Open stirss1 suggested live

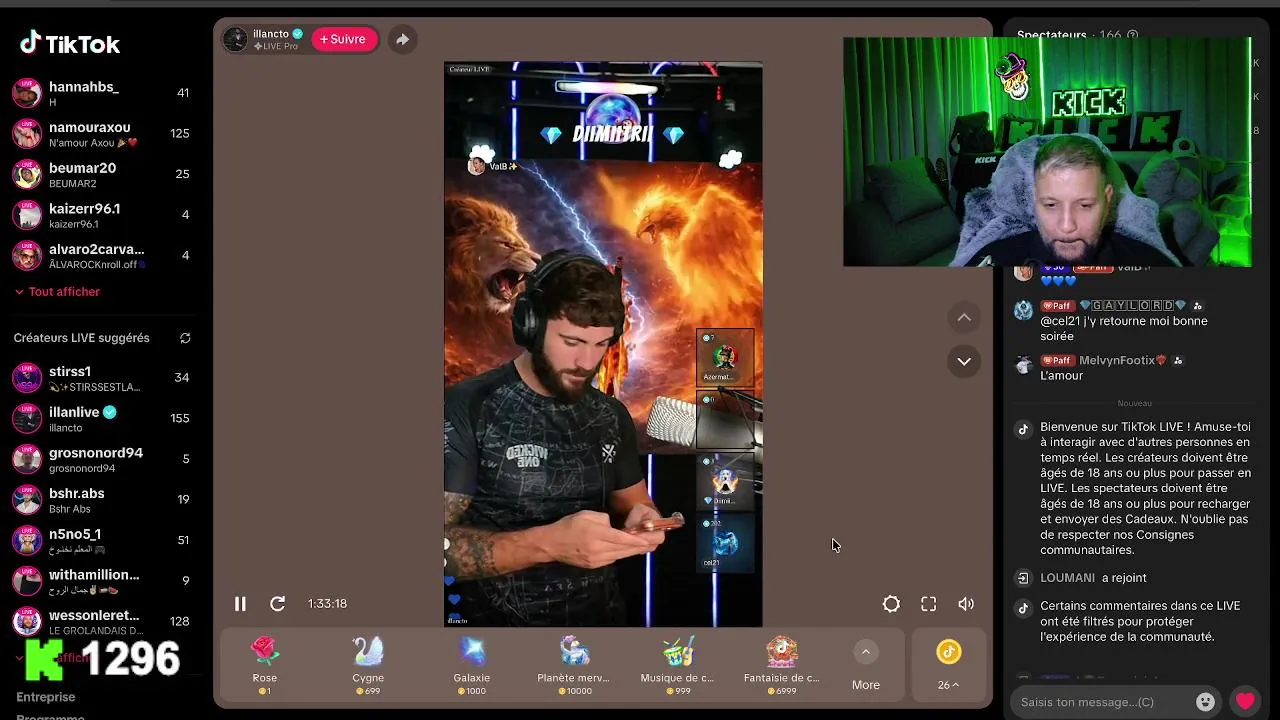click(100, 378)
